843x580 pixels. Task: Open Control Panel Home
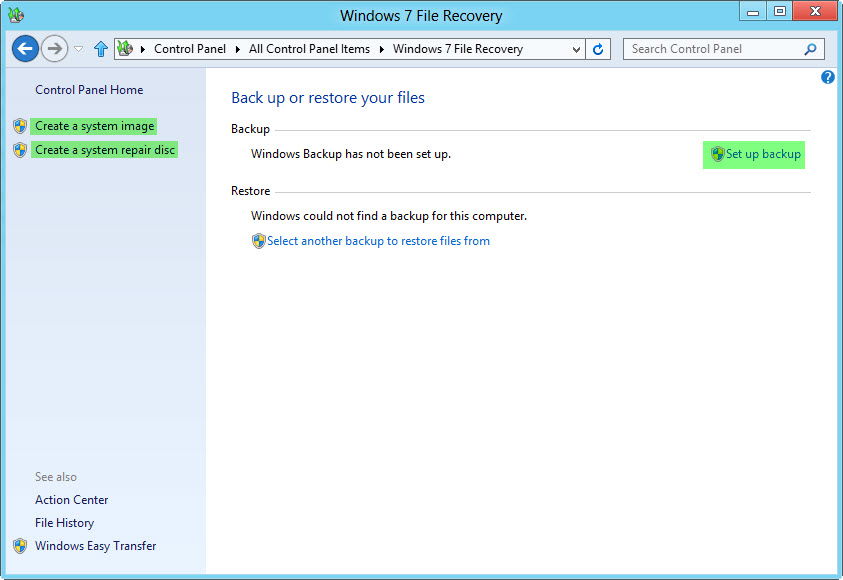[x=89, y=90]
